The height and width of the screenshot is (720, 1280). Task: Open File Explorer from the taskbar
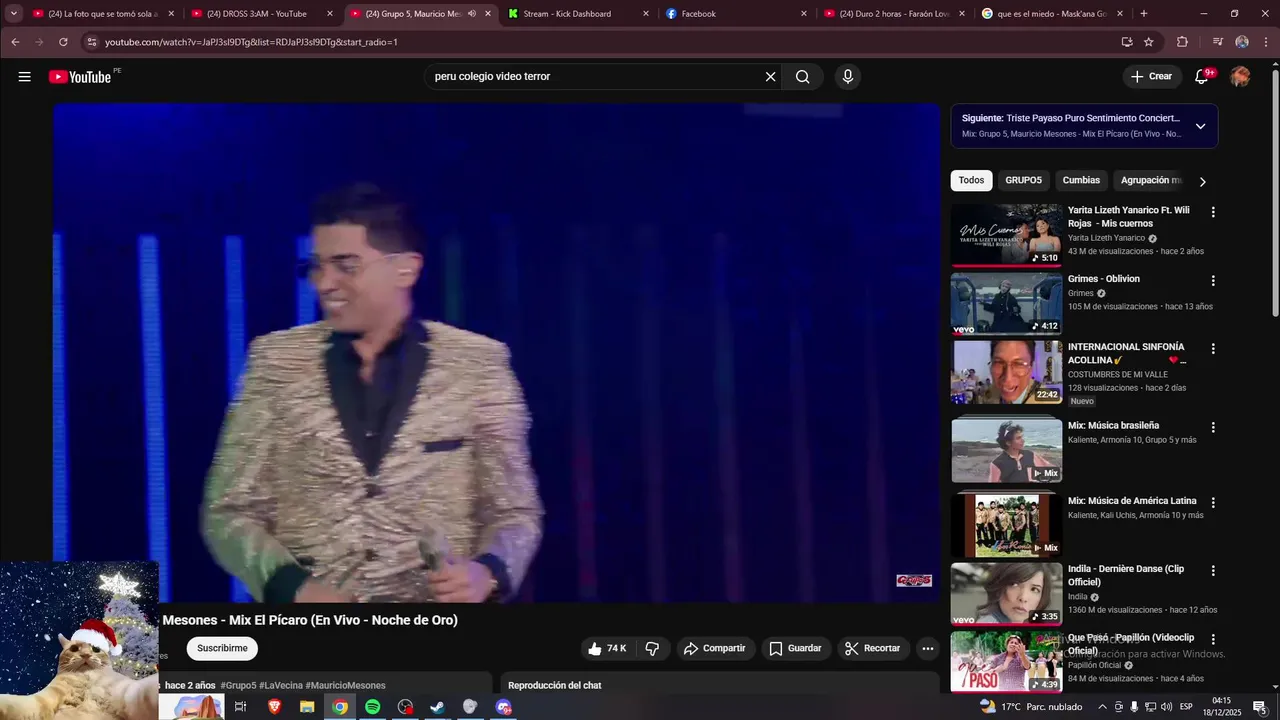(307, 707)
